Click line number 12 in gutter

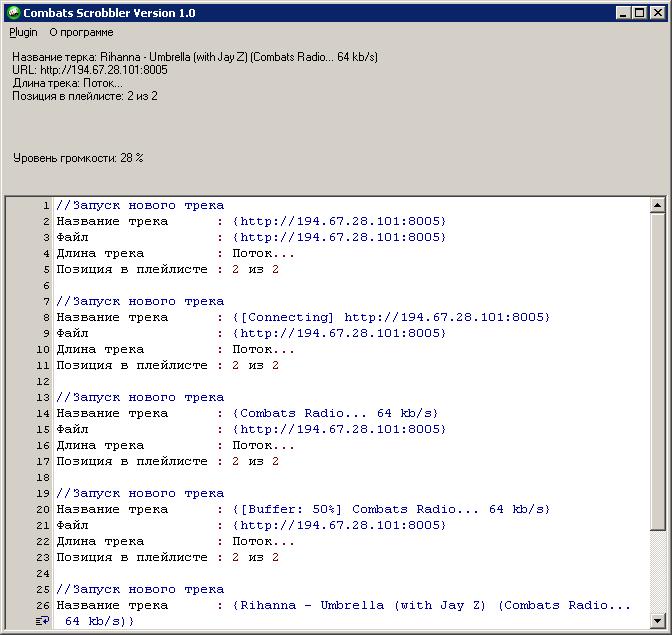(43, 382)
